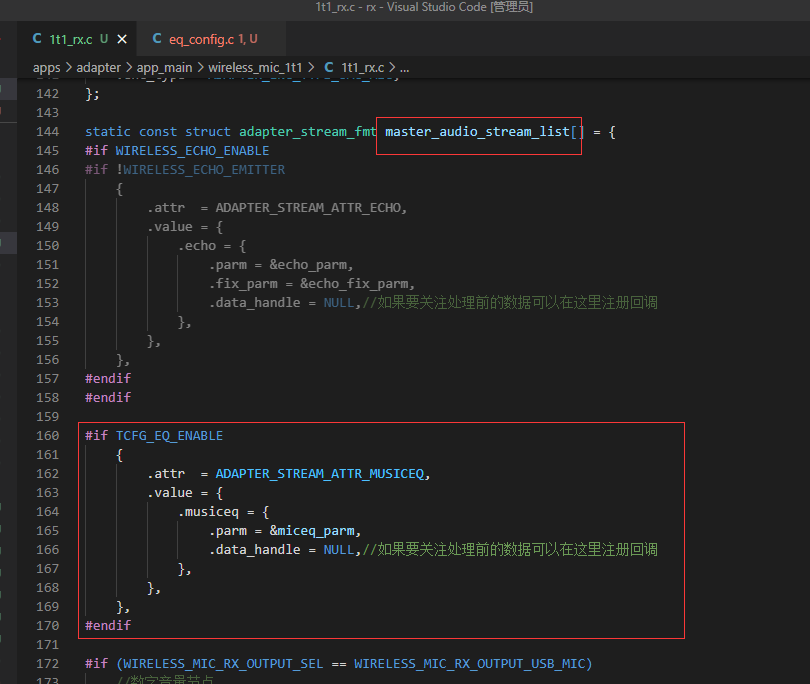
Task: Click the &echo_fix_parm reference
Action: tap(354, 284)
